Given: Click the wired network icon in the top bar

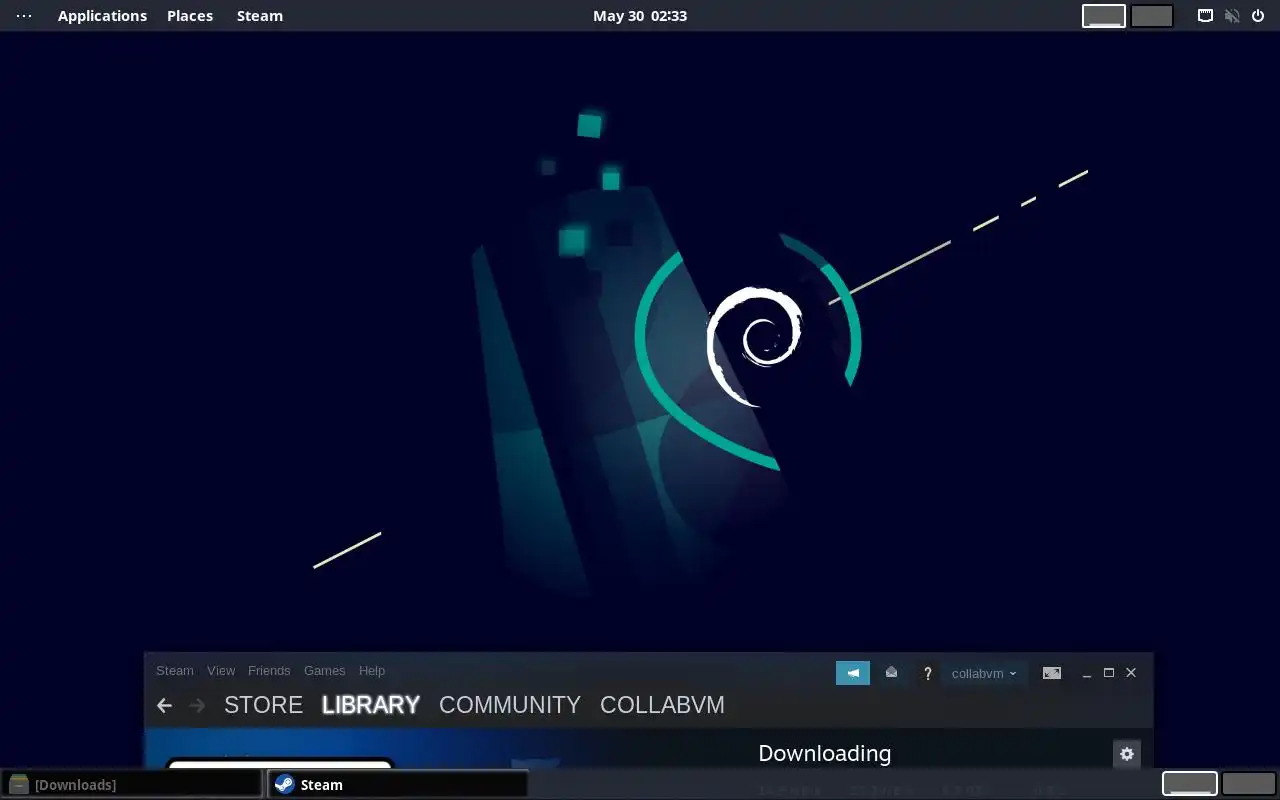Looking at the screenshot, I should [1205, 16].
